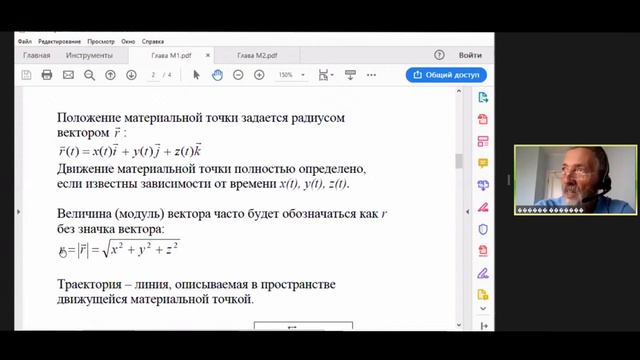Open the Редактирование menu
This screenshot has width=640, height=360.
click(60, 42)
